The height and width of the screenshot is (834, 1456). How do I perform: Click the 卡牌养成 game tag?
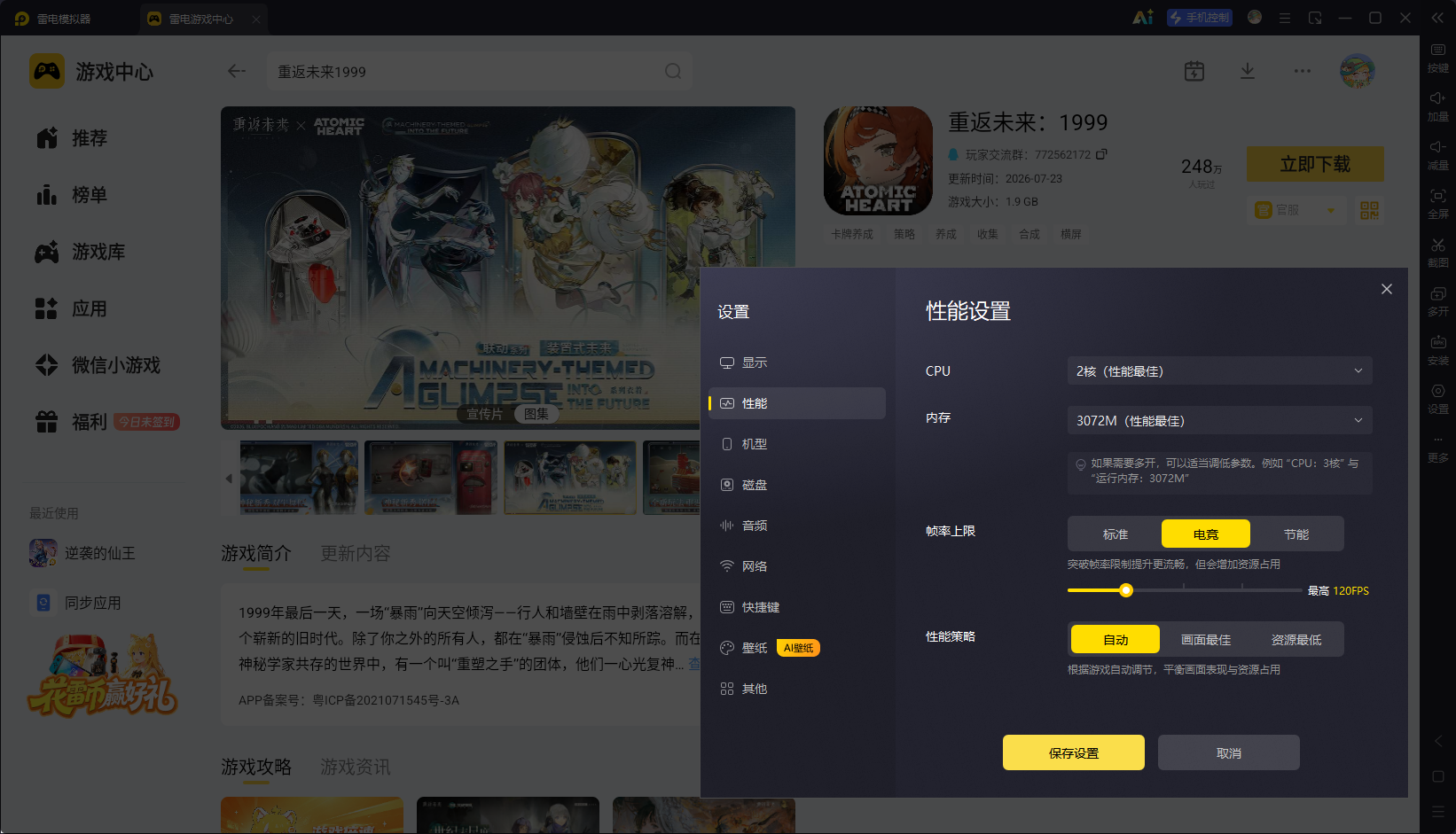(x=852, y=234)
